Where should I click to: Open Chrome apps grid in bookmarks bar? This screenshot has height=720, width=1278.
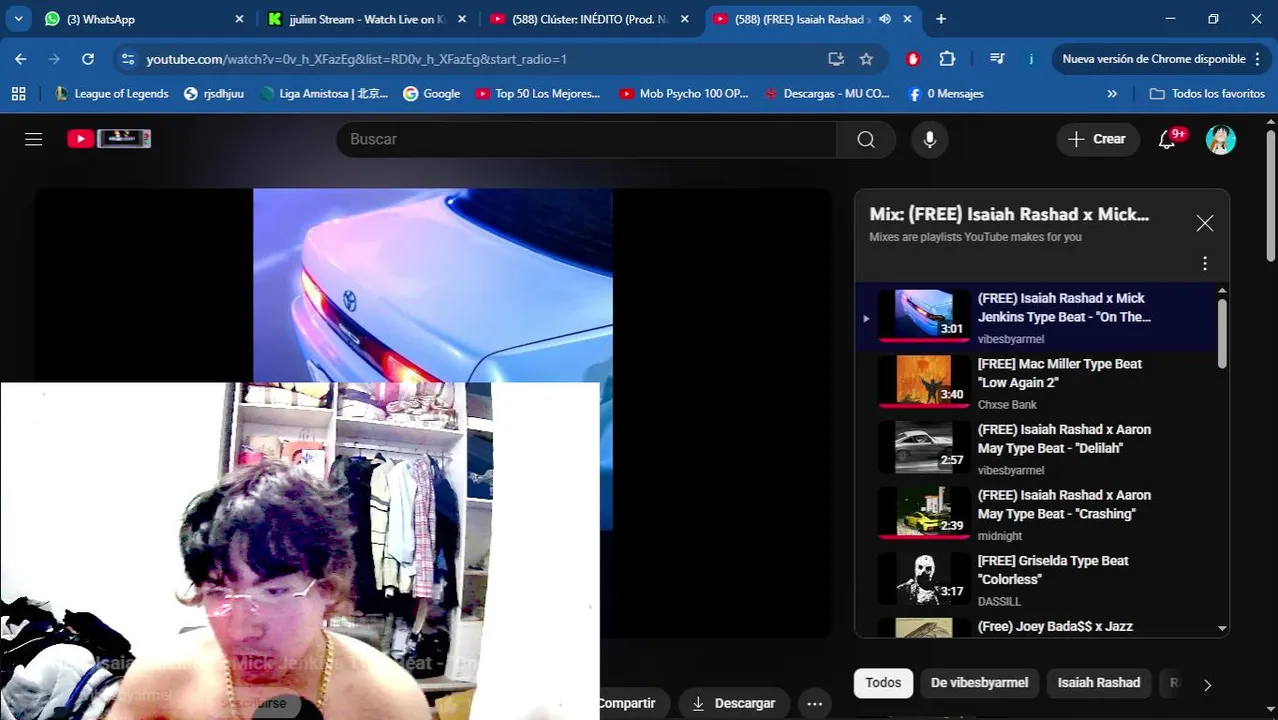pyautogui.click(x=18, y=93)
